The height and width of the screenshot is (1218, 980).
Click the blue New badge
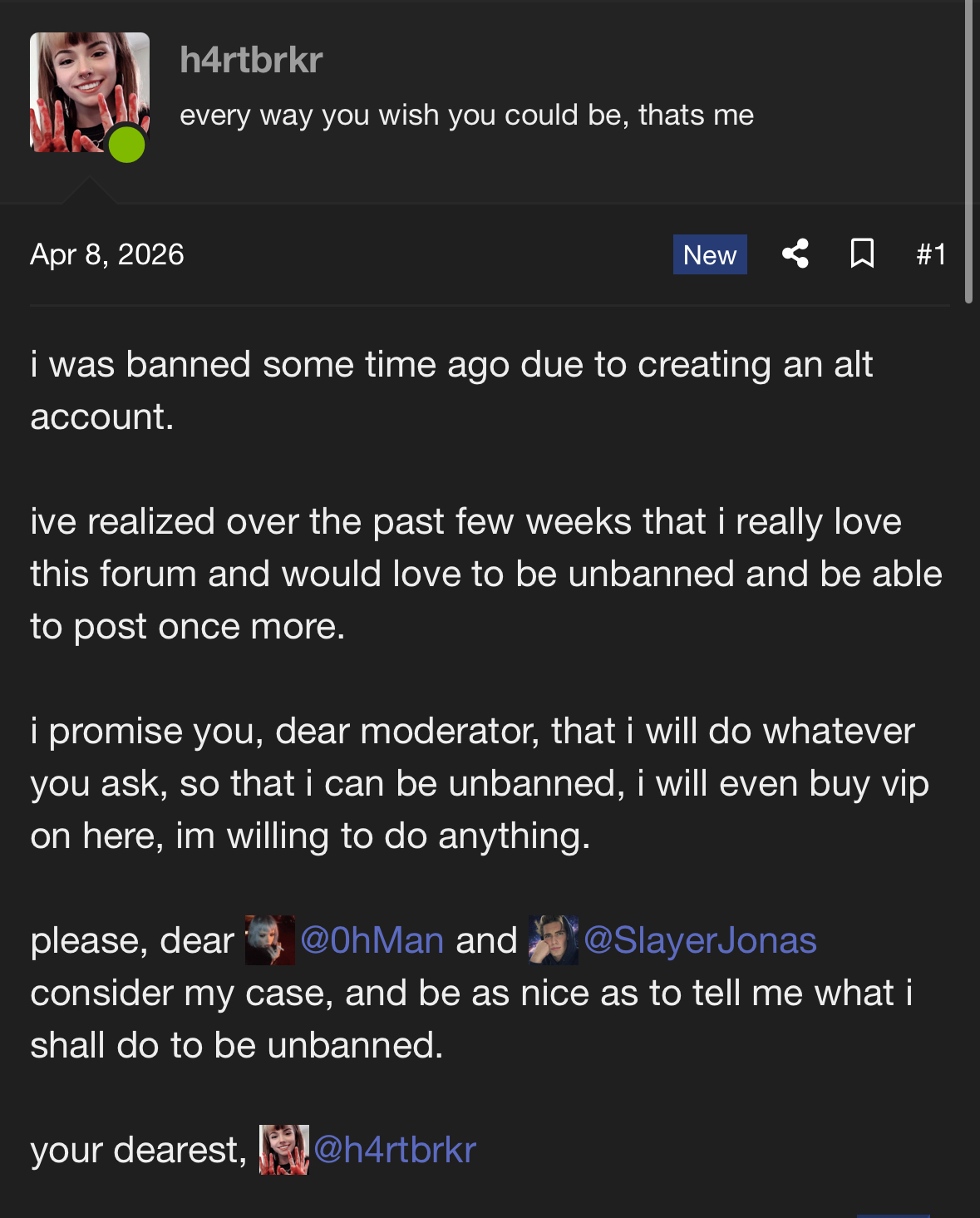pyautogui.click(x=710, y=254)
